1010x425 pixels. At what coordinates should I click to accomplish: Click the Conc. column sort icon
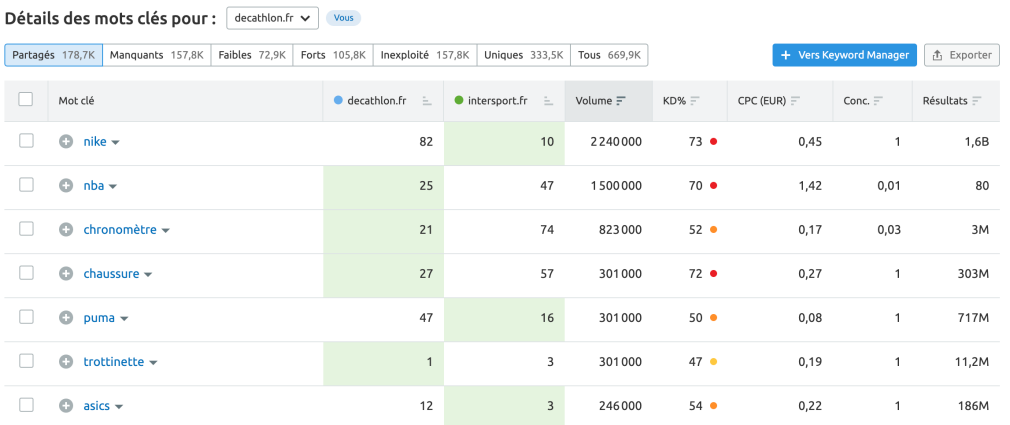tap(879, 101)
